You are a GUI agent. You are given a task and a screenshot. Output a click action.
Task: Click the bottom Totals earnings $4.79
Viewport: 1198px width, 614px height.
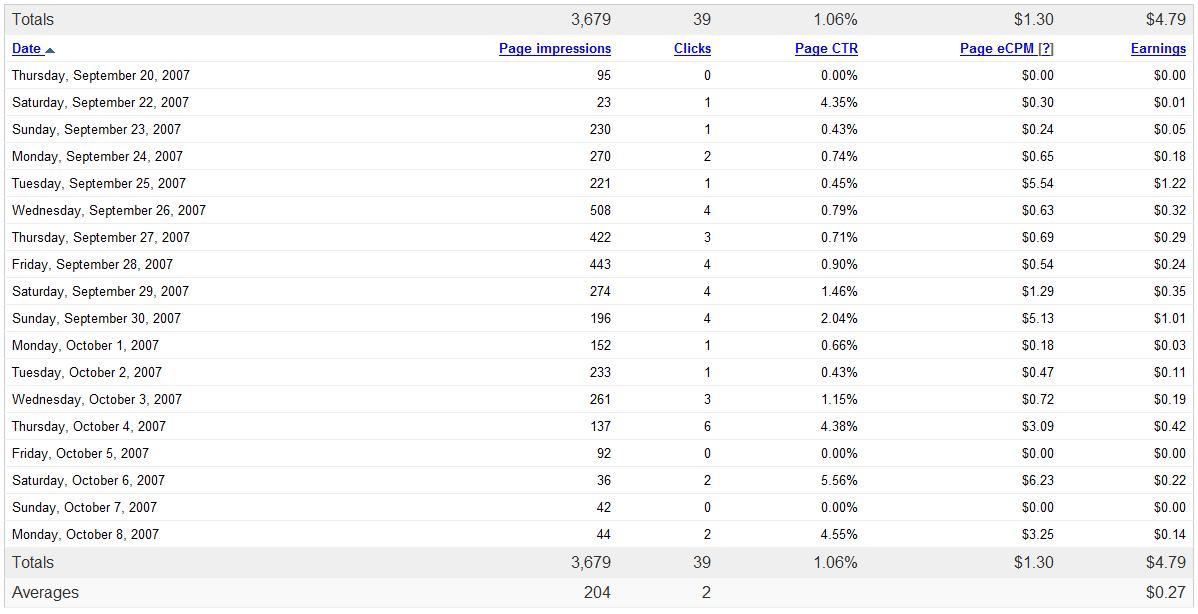tap(1166, 563)
